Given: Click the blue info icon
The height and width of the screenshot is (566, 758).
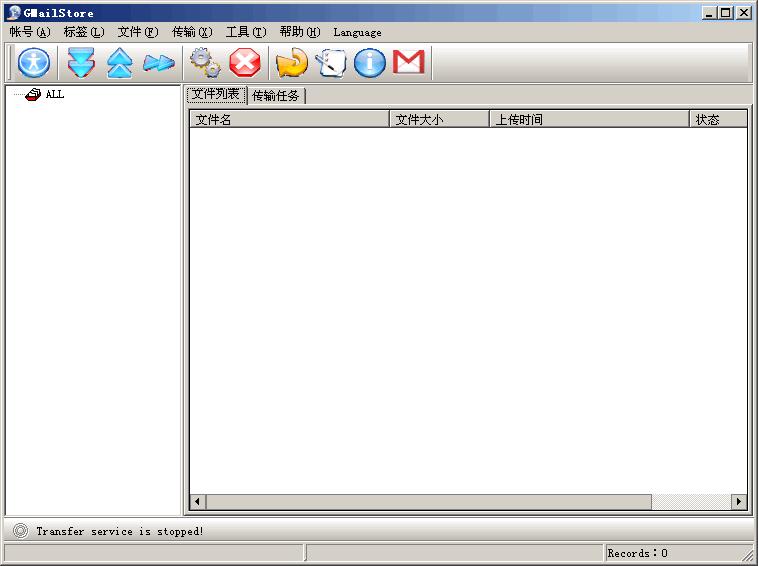Looking at the screenshot, I should point(370,63).
